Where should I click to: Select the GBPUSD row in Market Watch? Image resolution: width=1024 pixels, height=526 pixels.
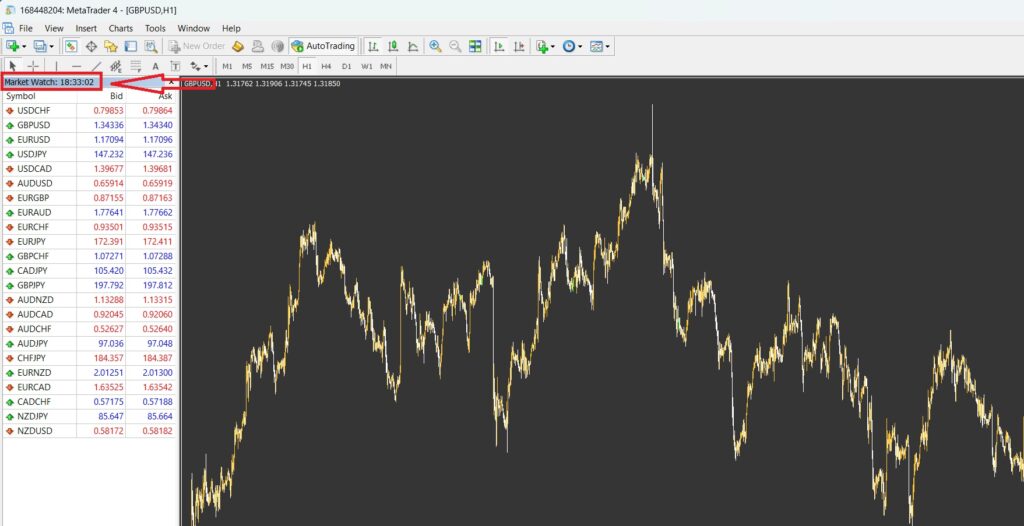click(33, 125)
